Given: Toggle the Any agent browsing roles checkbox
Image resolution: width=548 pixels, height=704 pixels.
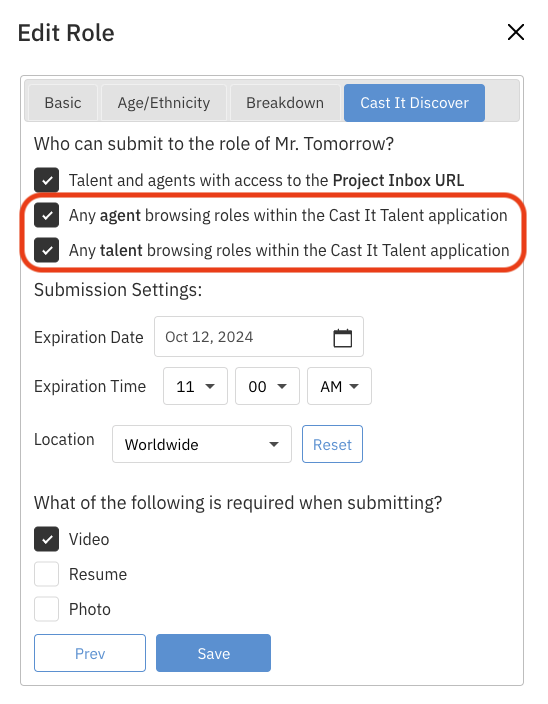Looking at the screenshot, I should coord(47,215).
